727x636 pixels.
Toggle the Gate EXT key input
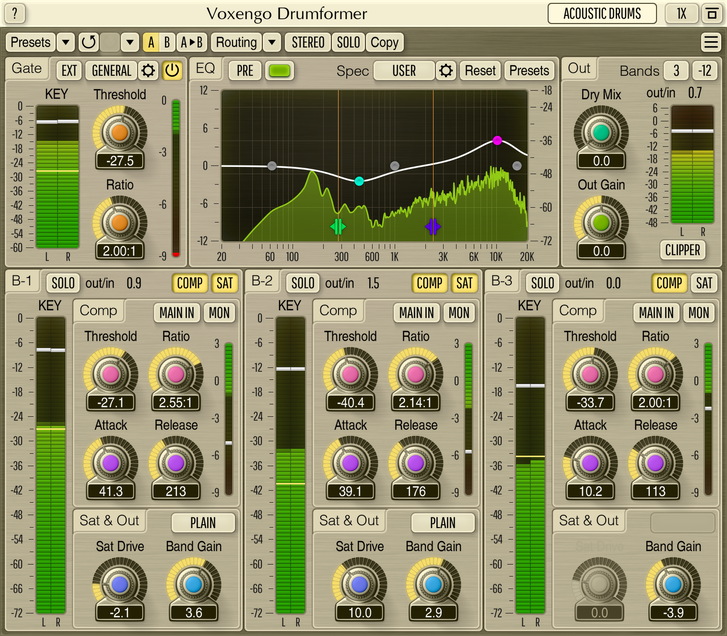click(69, 70)
